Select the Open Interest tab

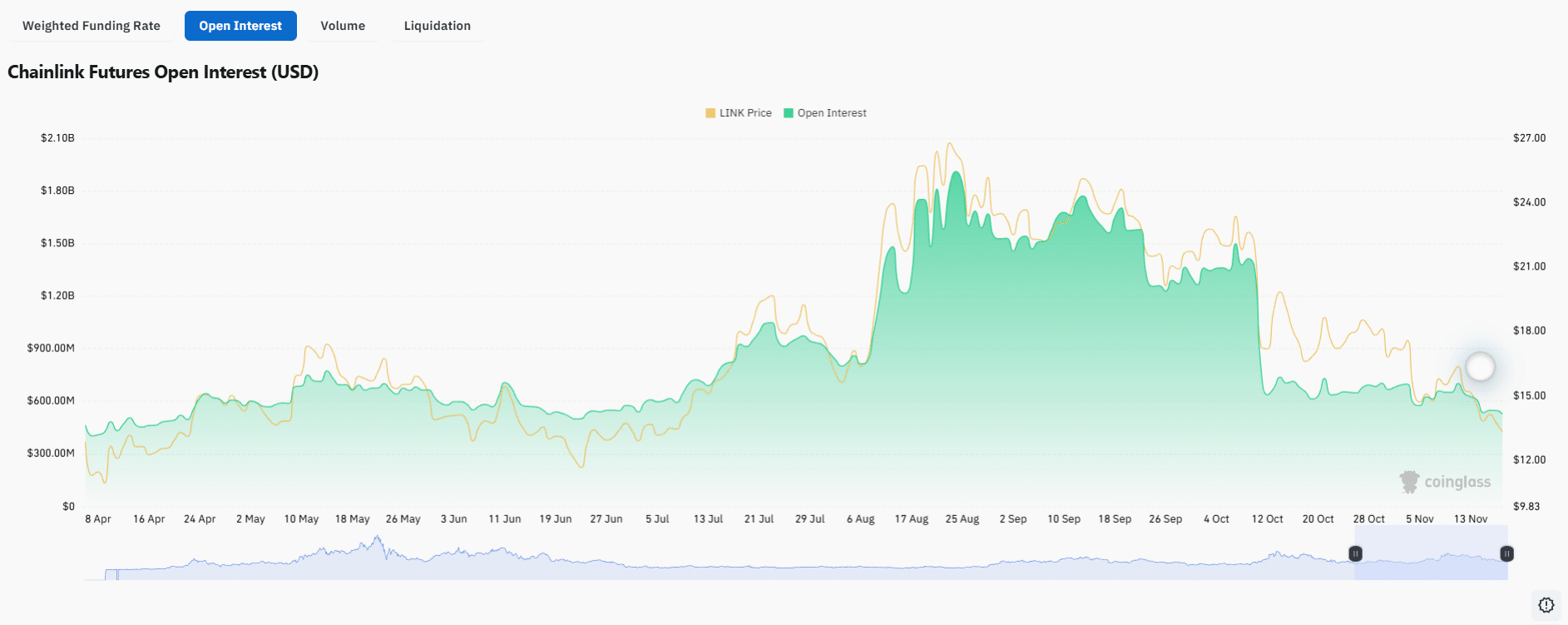pyautogui.click(x=240, y=26)
